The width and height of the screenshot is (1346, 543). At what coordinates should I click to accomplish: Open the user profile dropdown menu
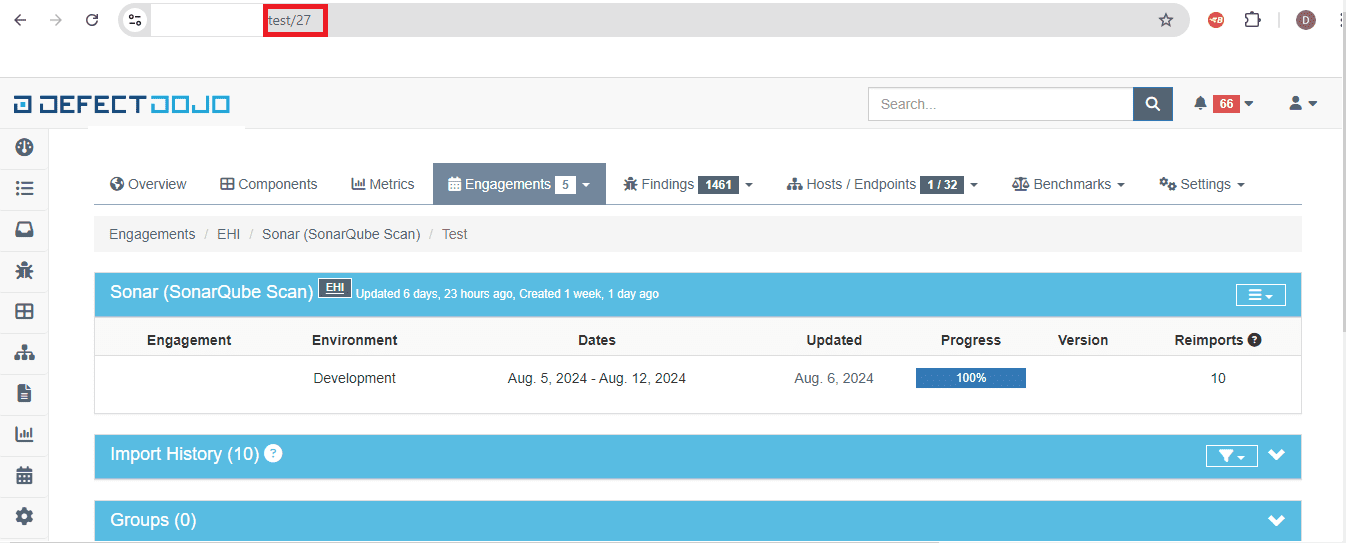1302,104
